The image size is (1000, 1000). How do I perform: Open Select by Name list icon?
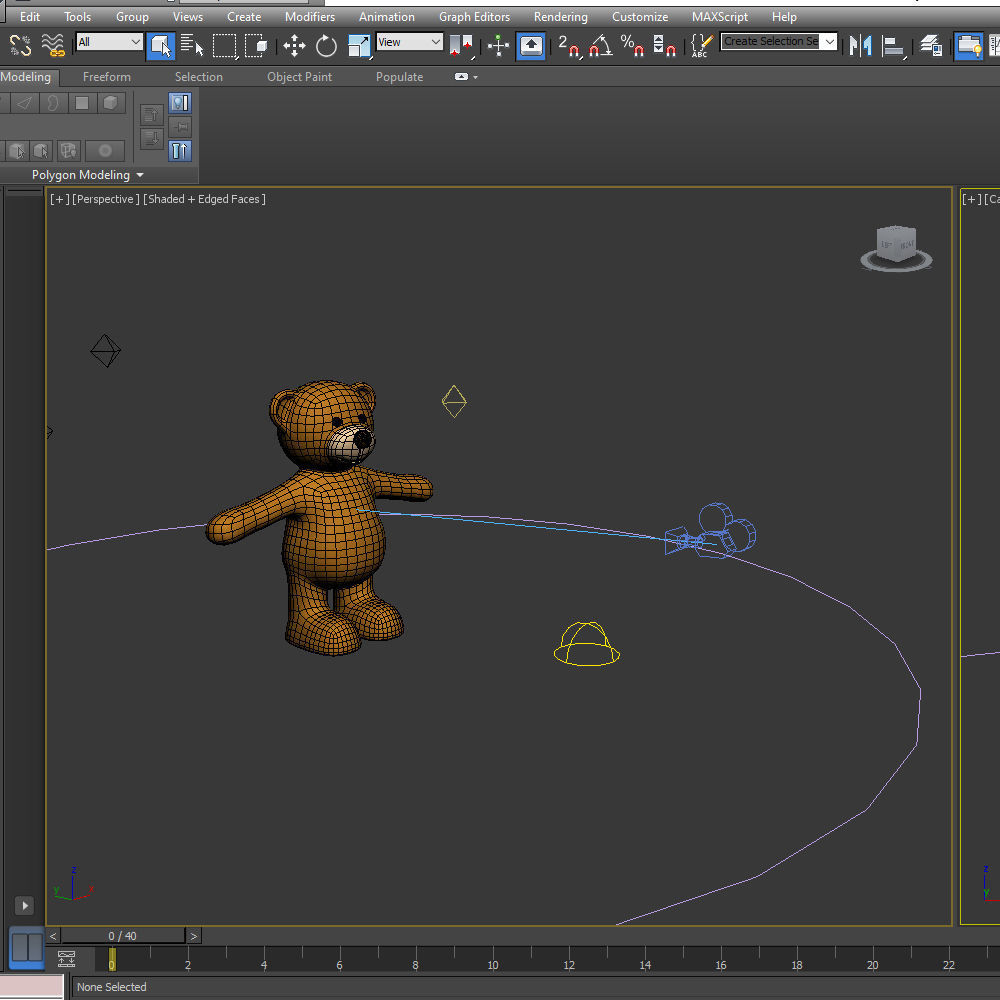pos(191,45)
